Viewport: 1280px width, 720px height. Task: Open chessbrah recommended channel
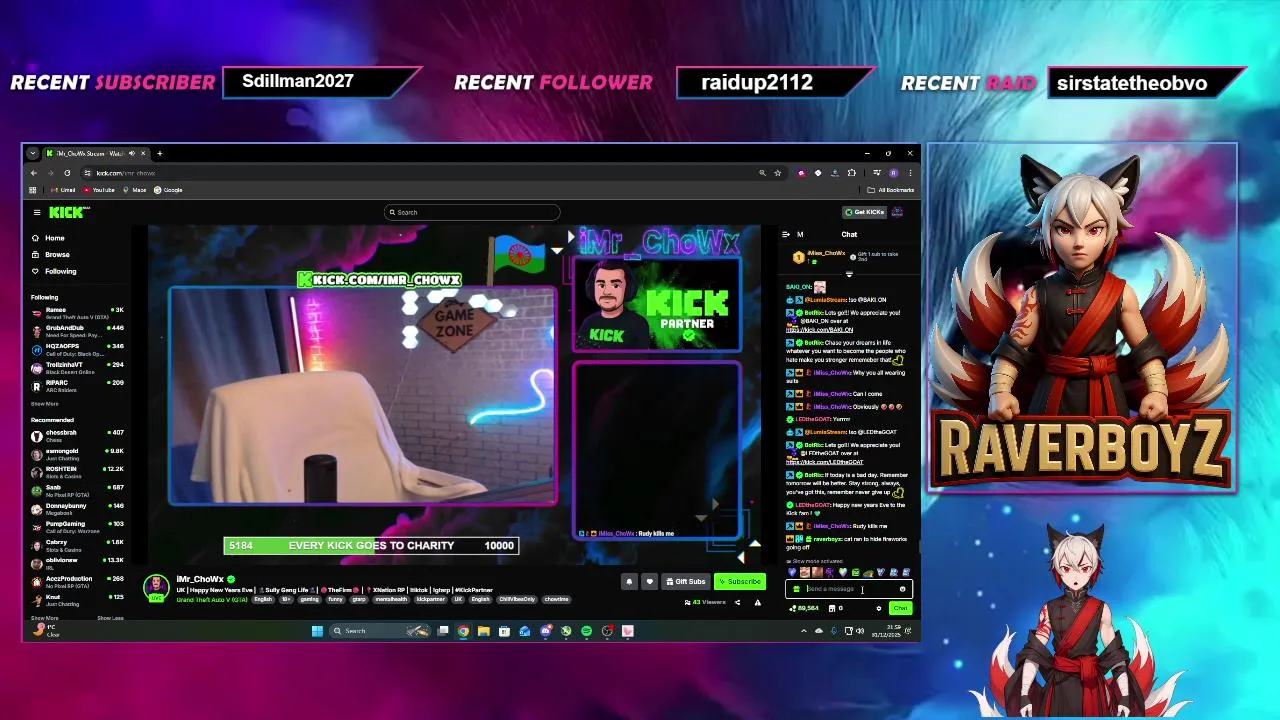(78, 436)
